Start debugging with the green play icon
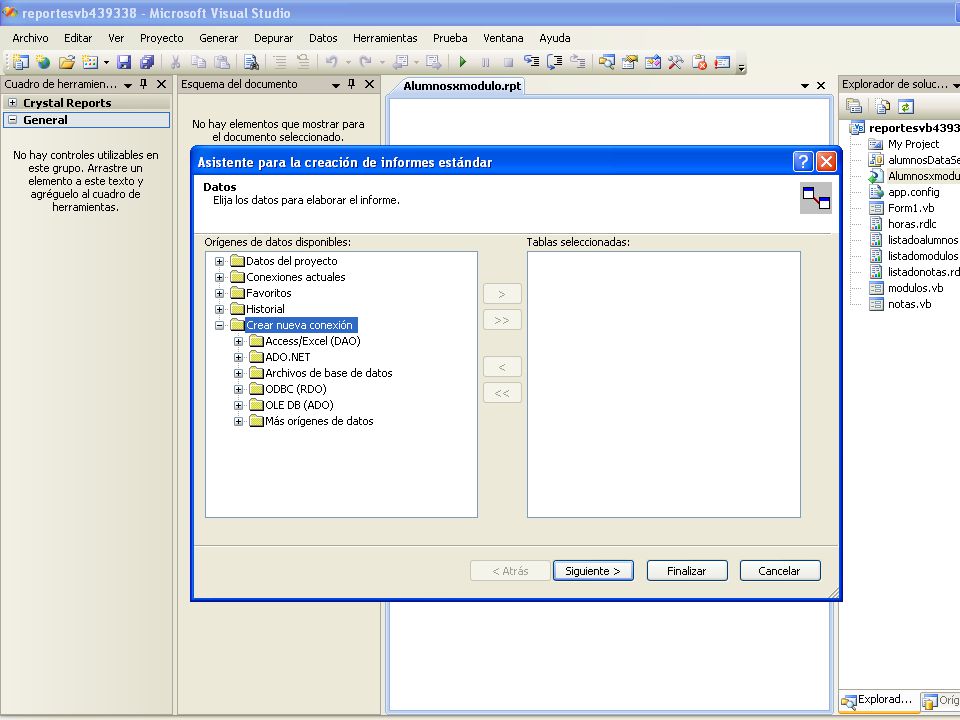Viewport: 960px width, 720px height. coord(463,62)
